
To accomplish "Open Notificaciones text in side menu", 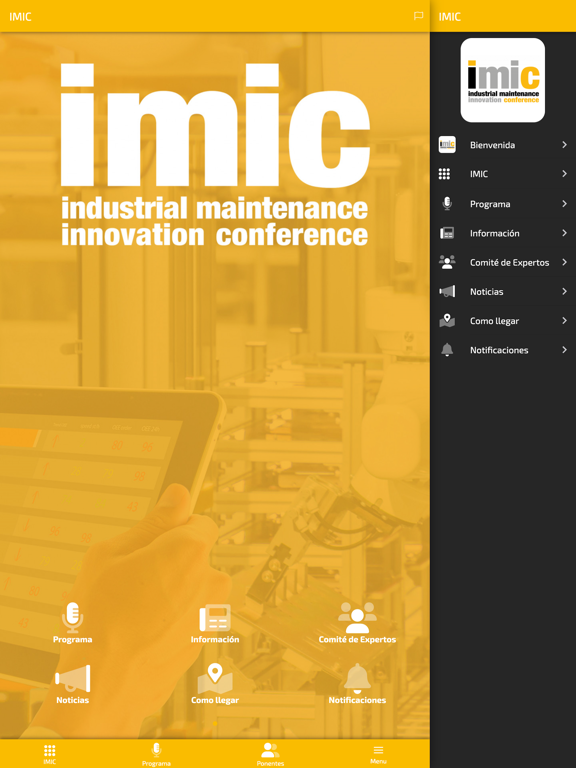I will pyautogui.click(x=499, y=350).
